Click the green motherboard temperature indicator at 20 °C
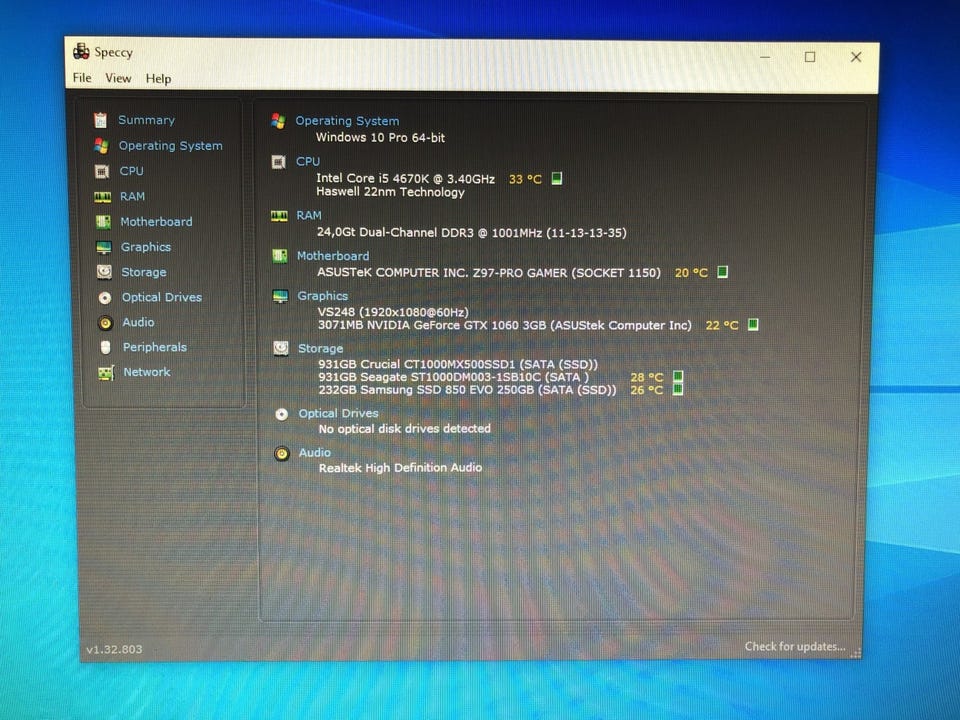Screen dimensions: 960x720 pos(722,271)
